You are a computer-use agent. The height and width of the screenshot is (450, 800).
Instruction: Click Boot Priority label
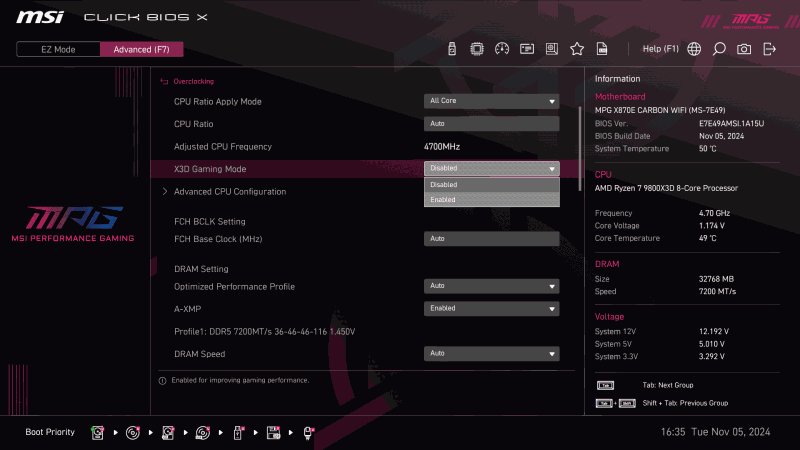pyautogui.click(x=50, y=432)
